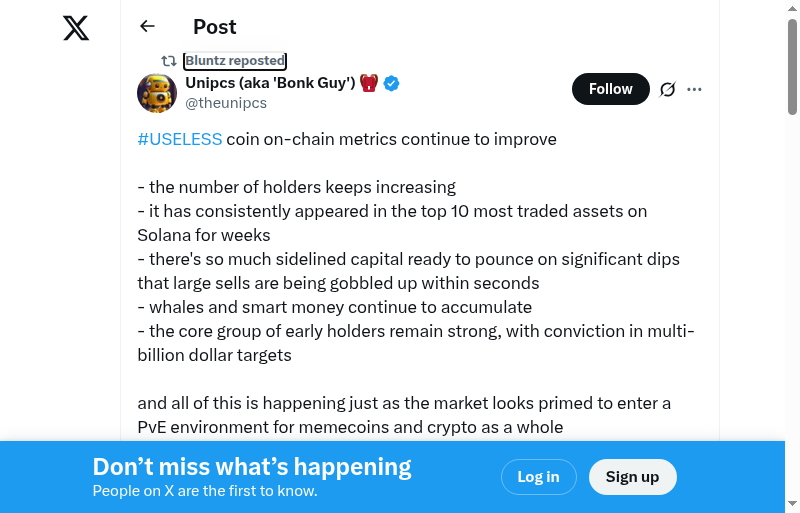Click the vertical scrollbar thumb

coord(792,65)
